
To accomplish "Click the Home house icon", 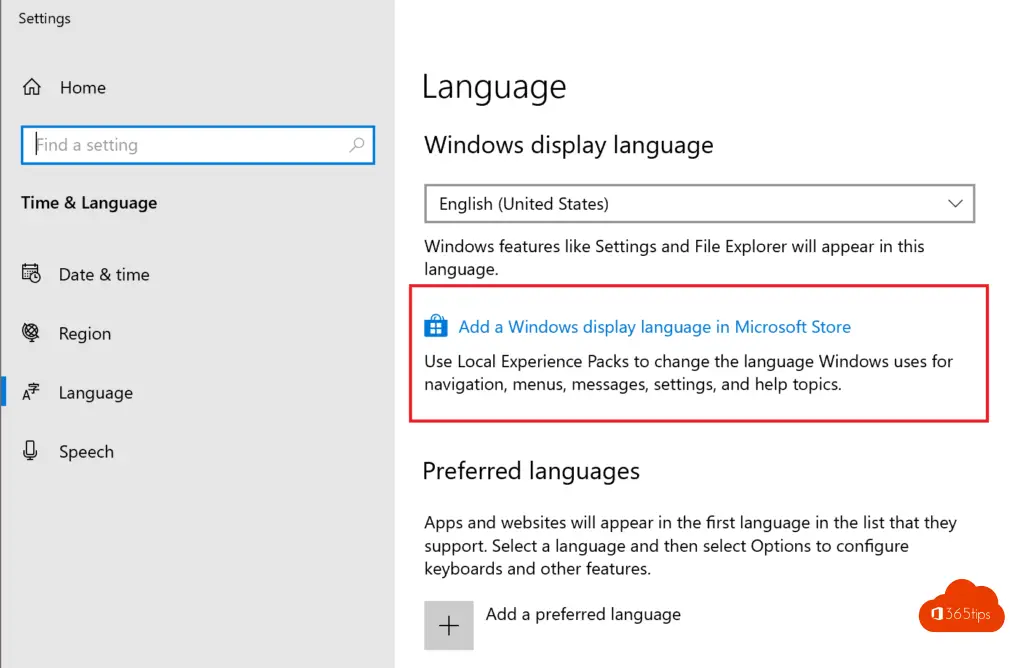I will point(32,87).
